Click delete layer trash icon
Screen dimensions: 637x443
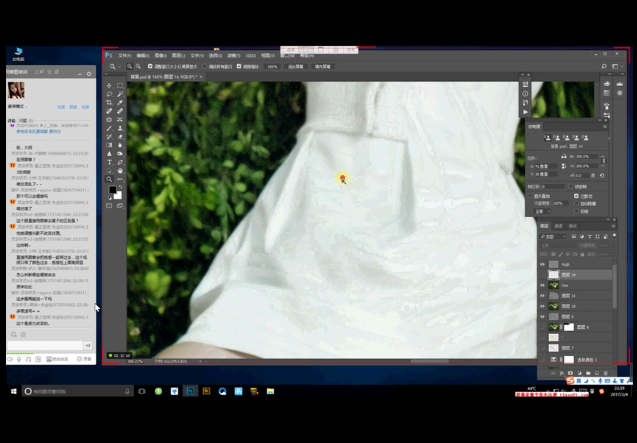(605, 373)
